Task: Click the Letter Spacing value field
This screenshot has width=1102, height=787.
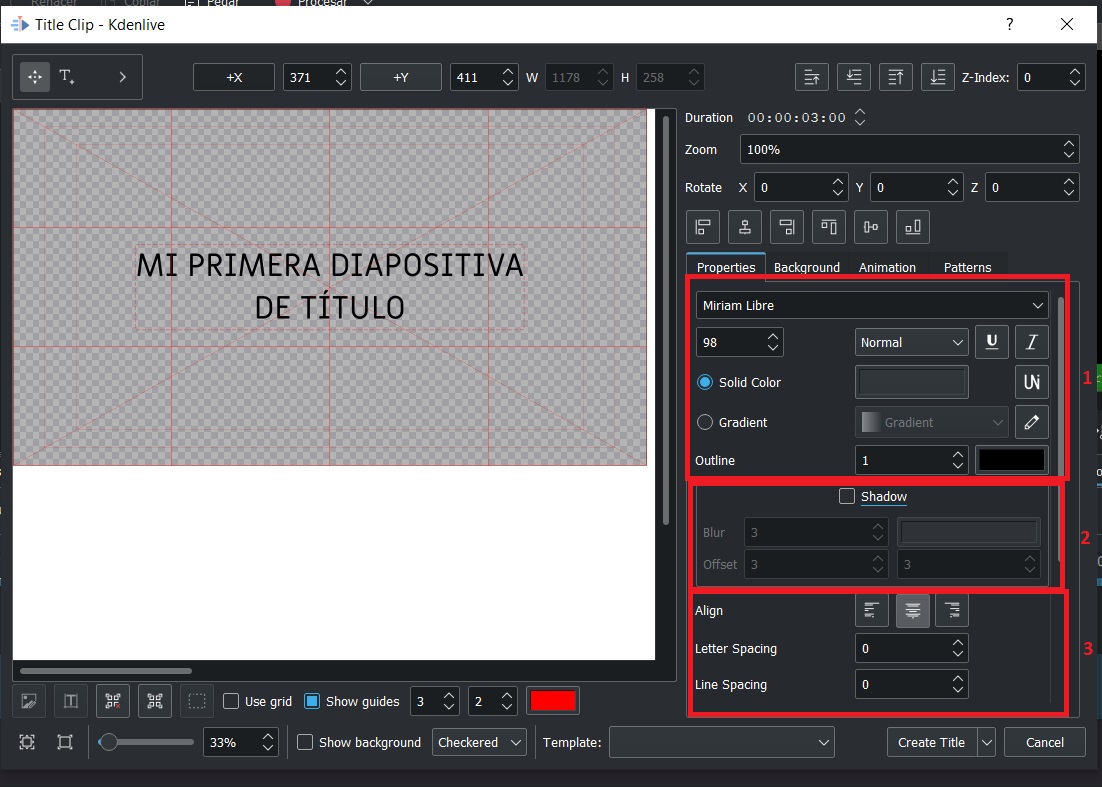Action: click(912, 649)
